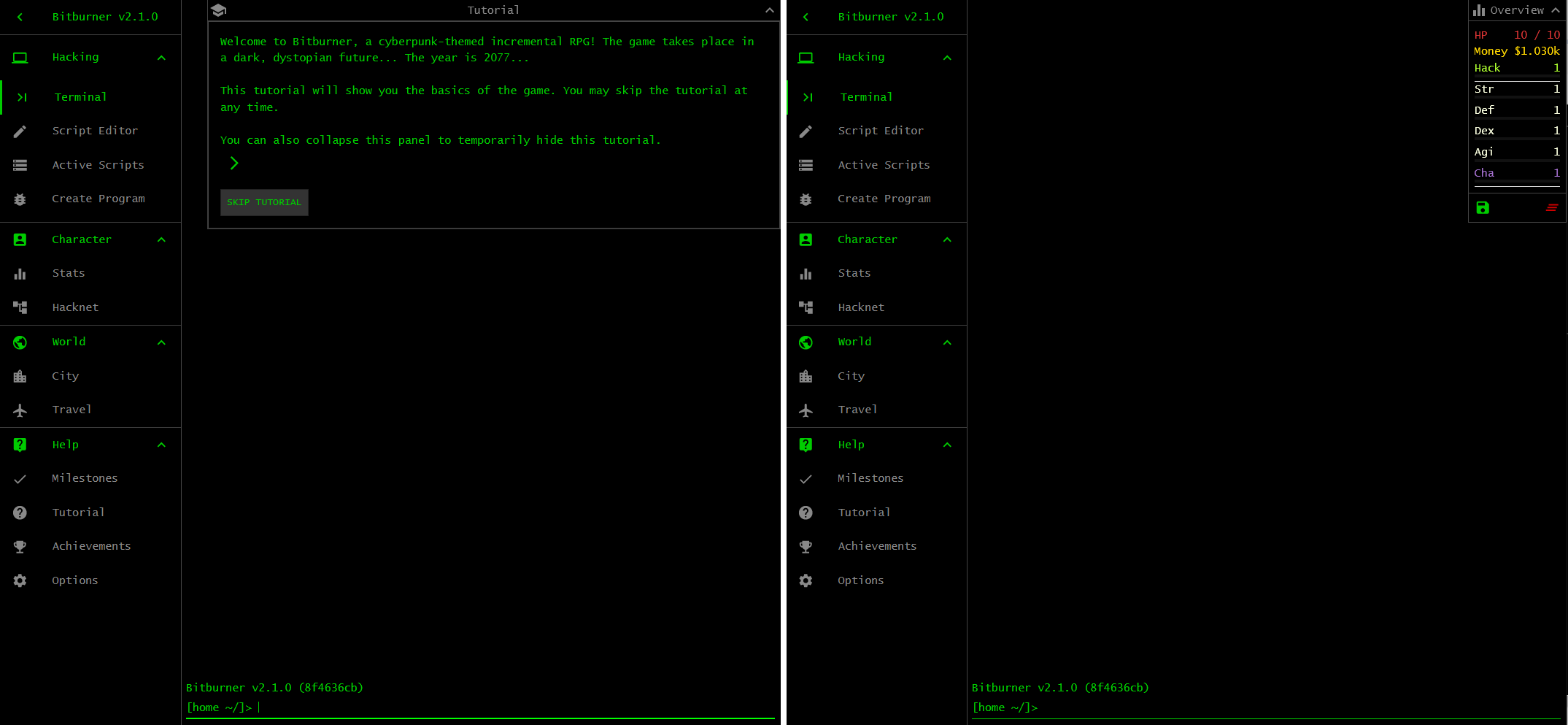Collapse Help section in right window
The width and height of the screenshot is (1568, 725).
point(947,445)
